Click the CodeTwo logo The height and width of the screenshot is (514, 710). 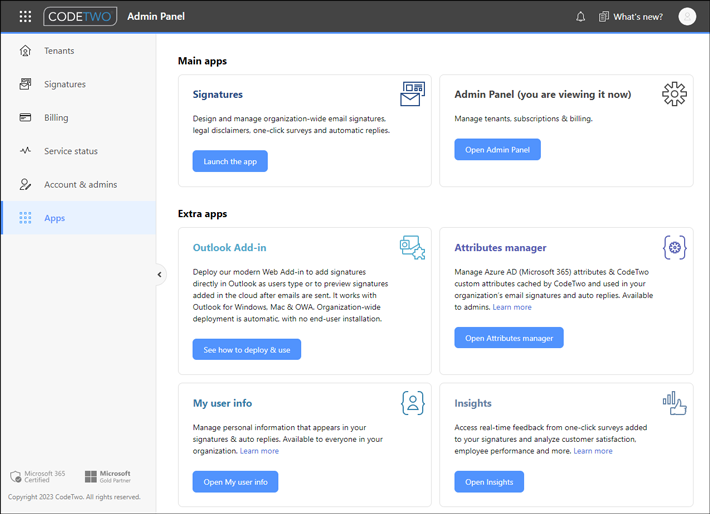tap(80, 16)
